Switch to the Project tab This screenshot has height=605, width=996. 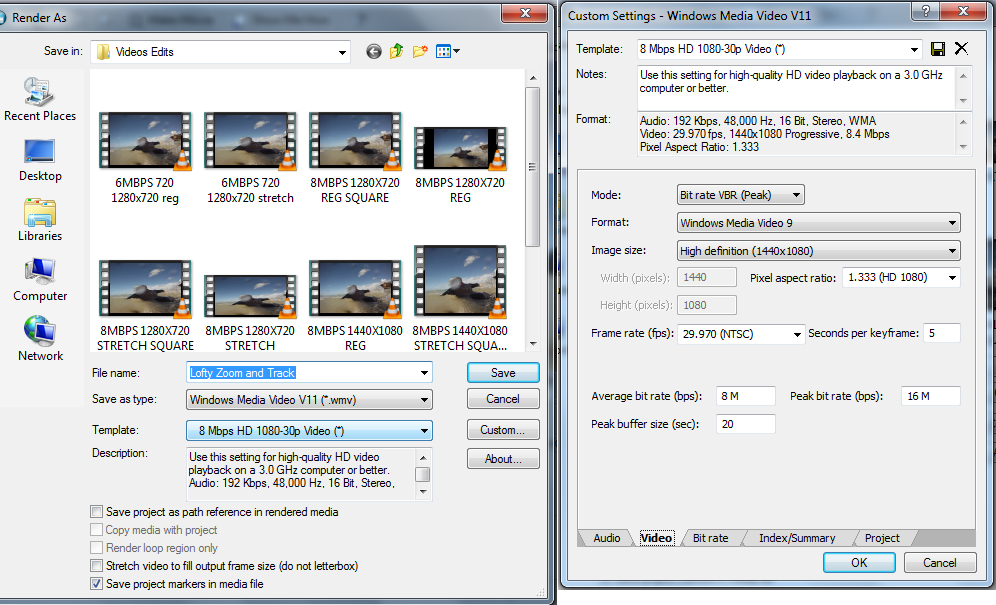882,538
